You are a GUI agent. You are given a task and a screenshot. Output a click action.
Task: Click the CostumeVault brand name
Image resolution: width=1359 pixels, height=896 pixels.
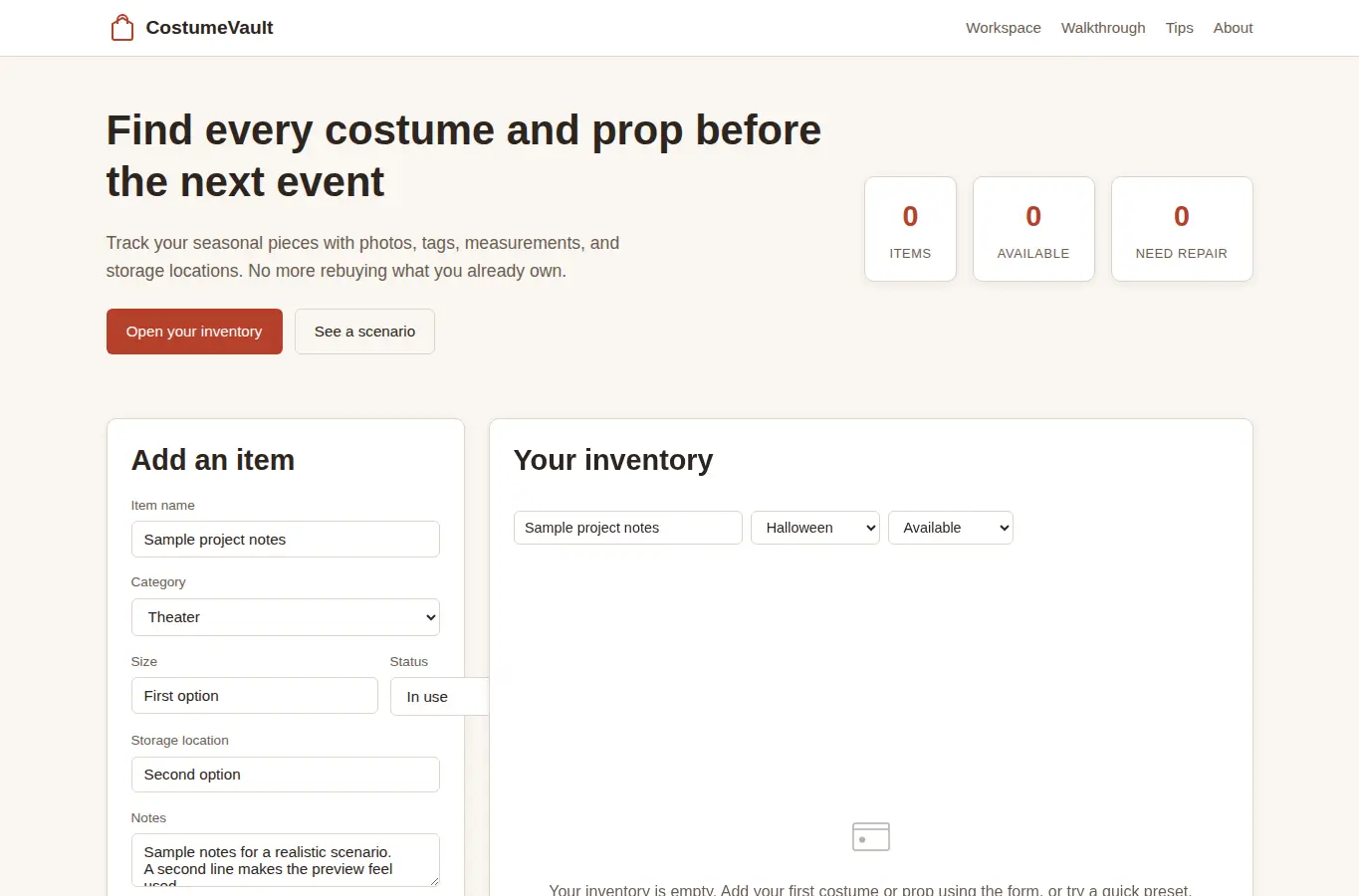pyautogui.click(x=209, y=28)
